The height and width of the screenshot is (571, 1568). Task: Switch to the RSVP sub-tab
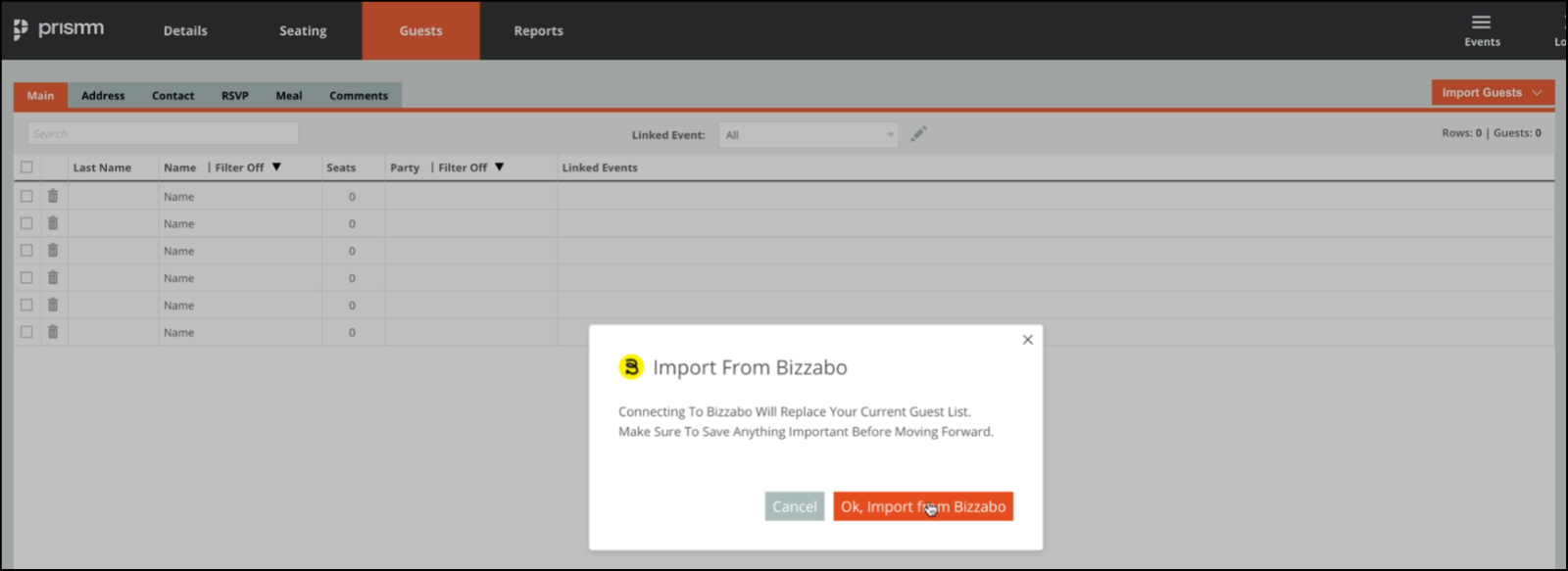point(235,95)
